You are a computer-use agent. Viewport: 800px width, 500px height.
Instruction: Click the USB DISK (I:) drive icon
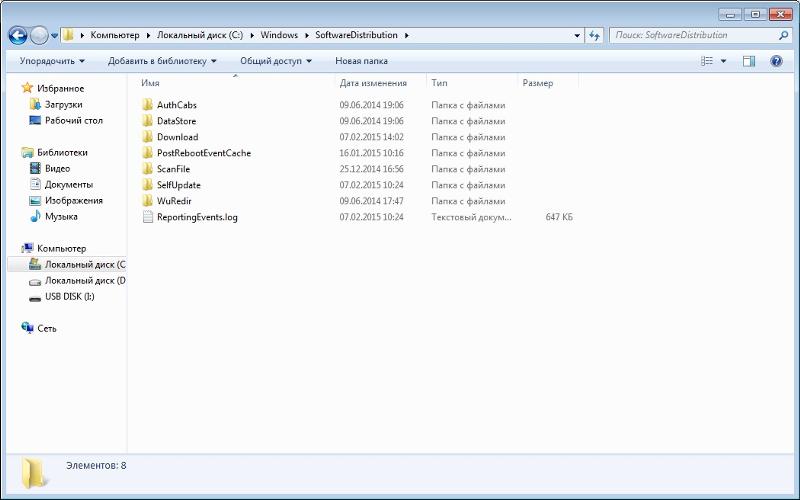point(35,297)
